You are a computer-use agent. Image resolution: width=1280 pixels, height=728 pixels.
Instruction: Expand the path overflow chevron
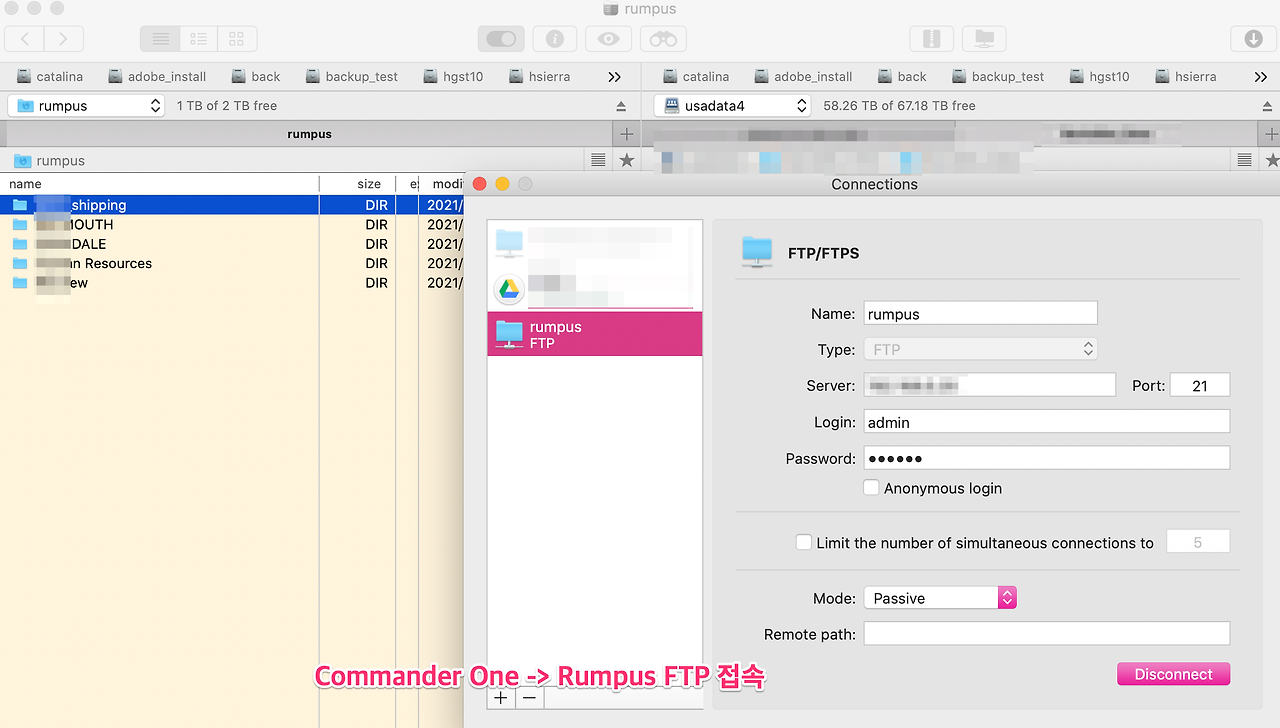tap(613, 76)
